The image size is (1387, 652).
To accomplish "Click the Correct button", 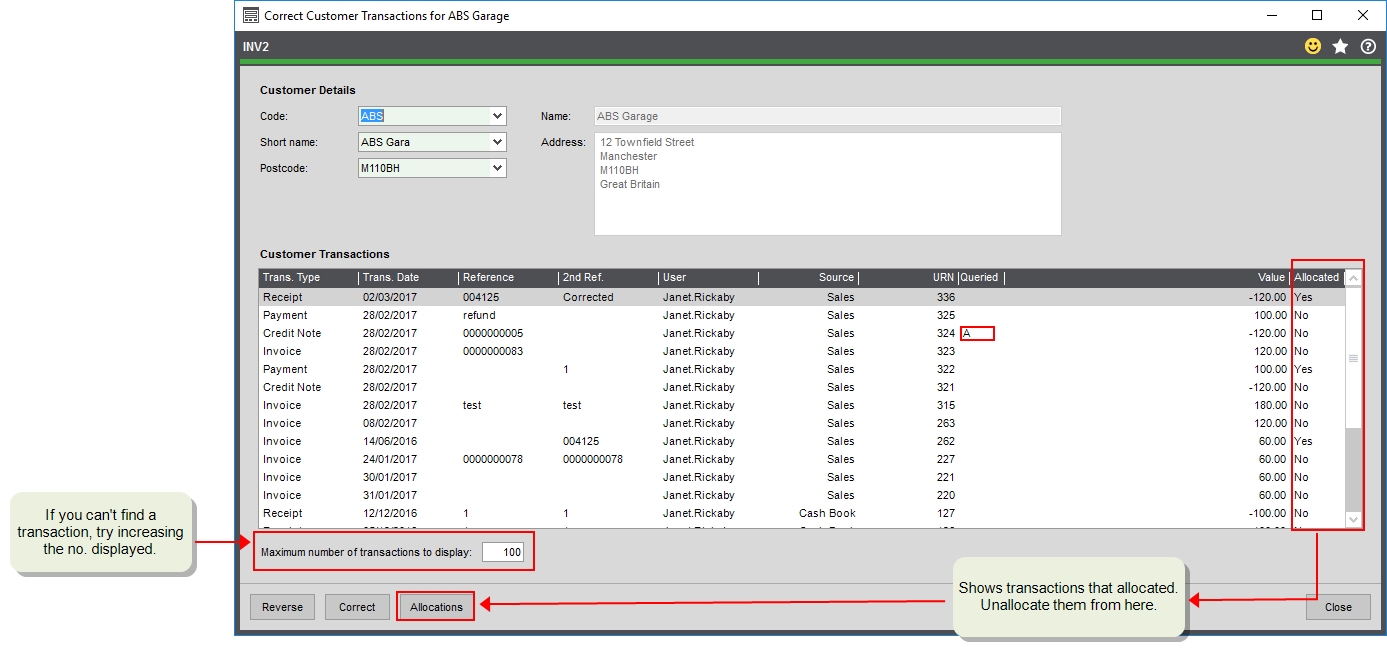I will pyautogui.click(x=357, y=606).
